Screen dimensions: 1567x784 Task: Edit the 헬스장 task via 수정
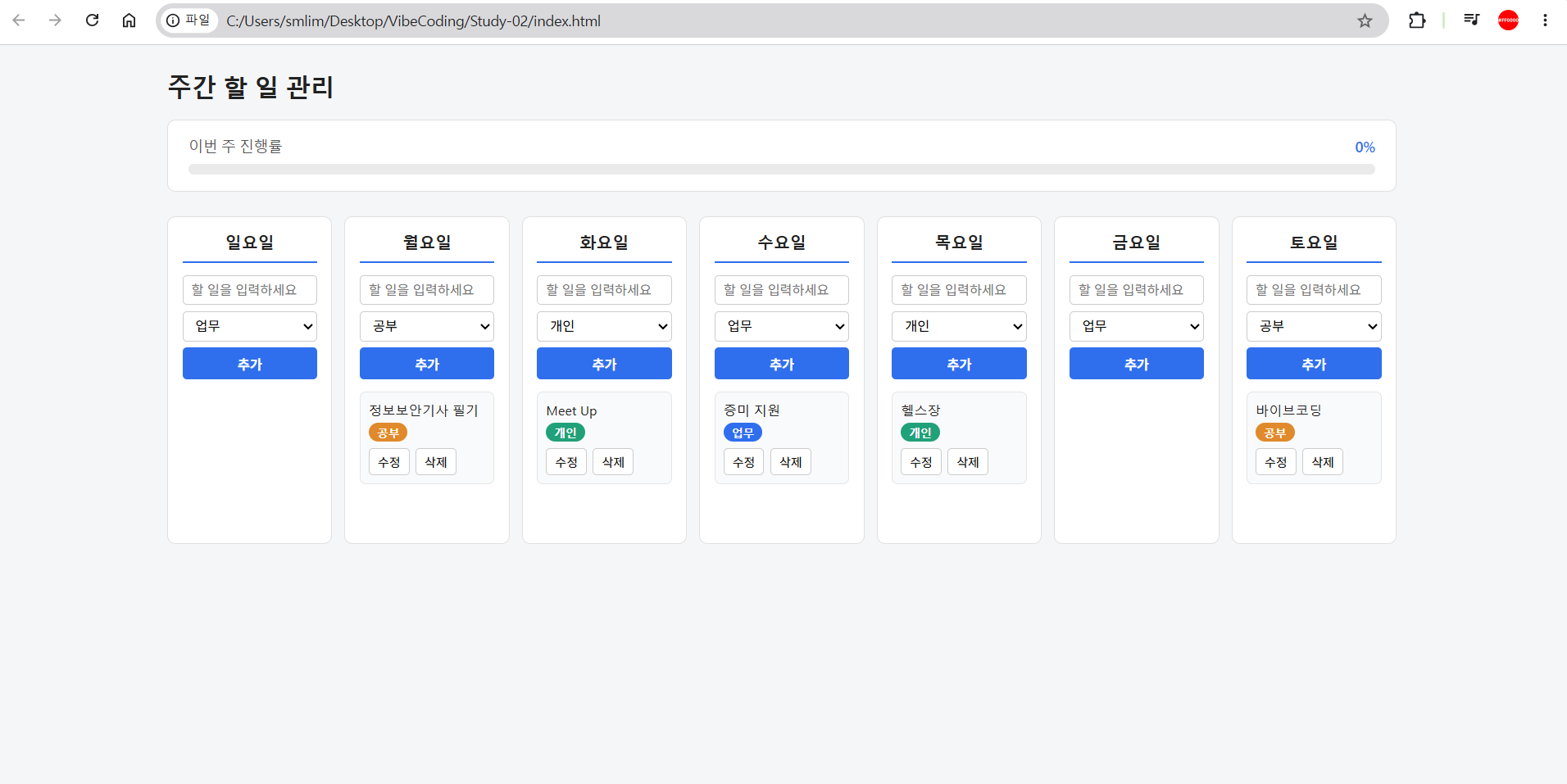coord(921,462)
